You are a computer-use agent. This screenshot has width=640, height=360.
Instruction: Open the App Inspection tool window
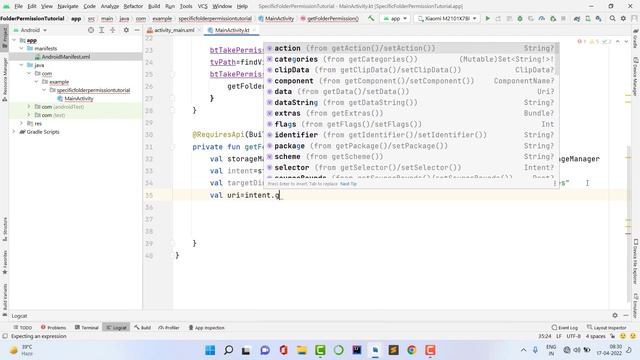tap(207, 327)
